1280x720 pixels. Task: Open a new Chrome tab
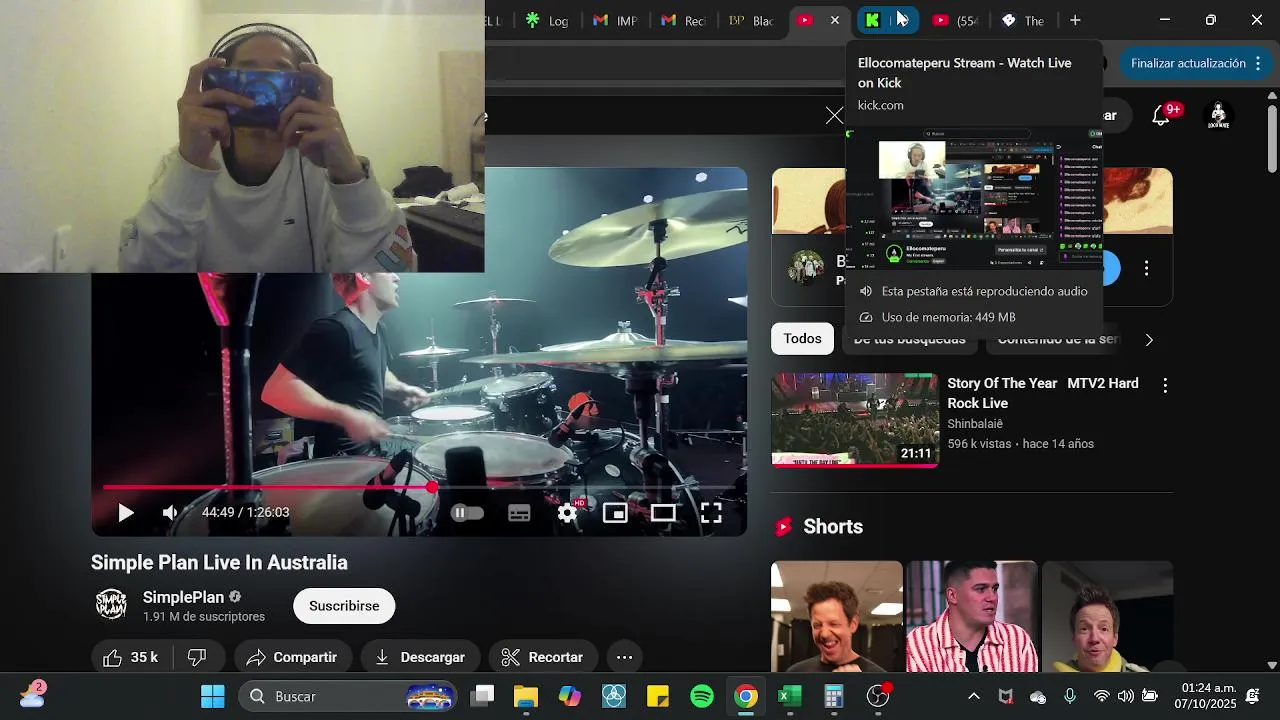point(1075,20)
